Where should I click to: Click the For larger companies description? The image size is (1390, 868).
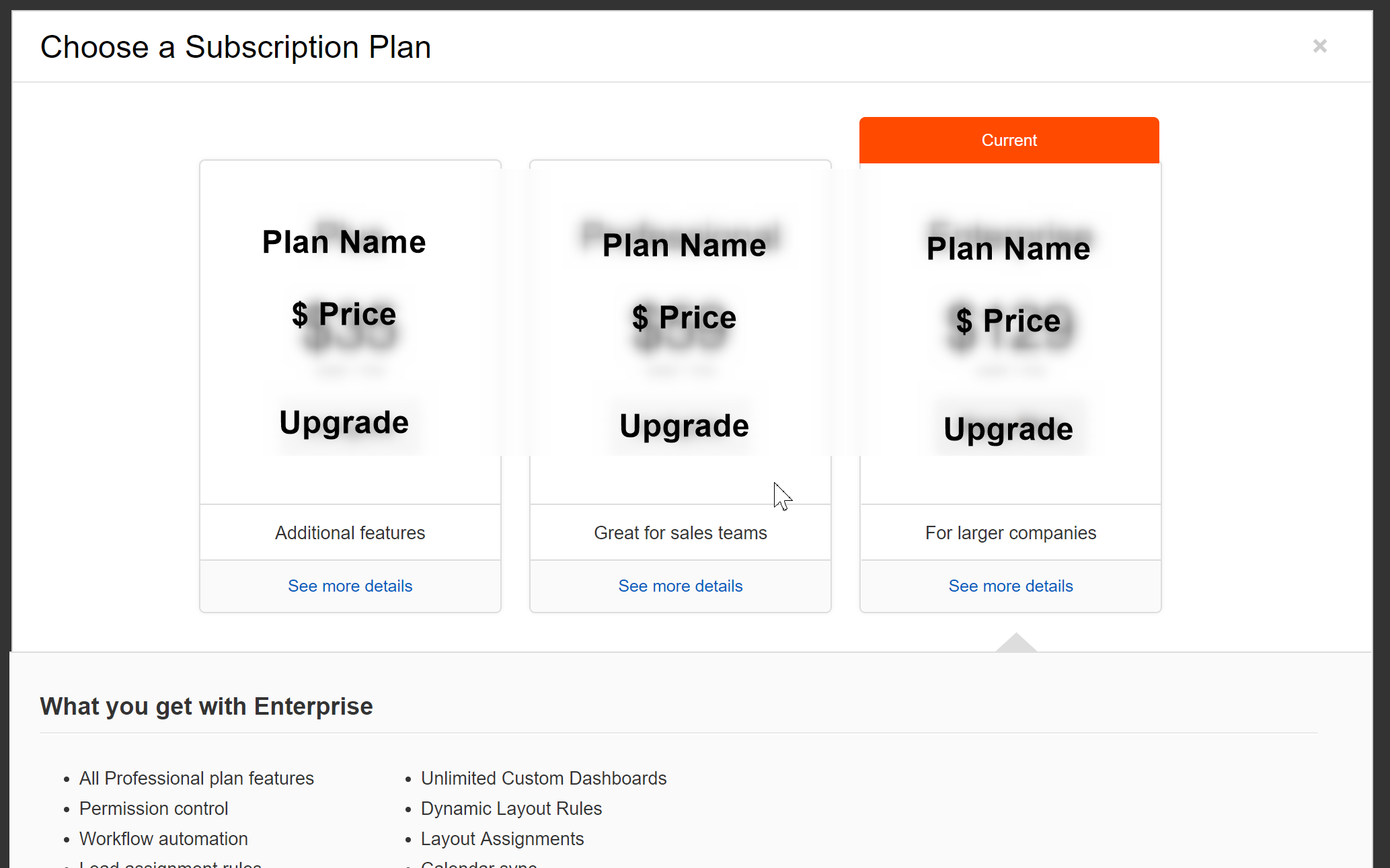(x=1010, y=532)
